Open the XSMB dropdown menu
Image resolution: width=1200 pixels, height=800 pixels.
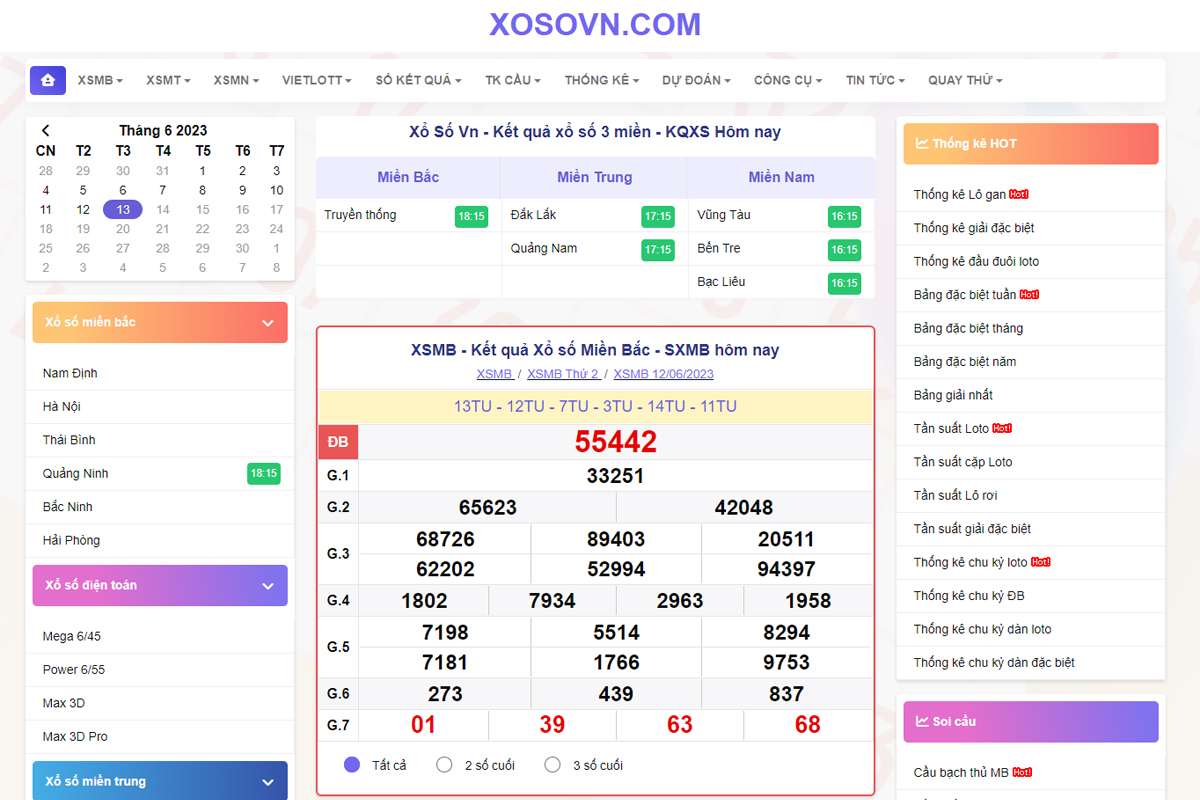100,80
